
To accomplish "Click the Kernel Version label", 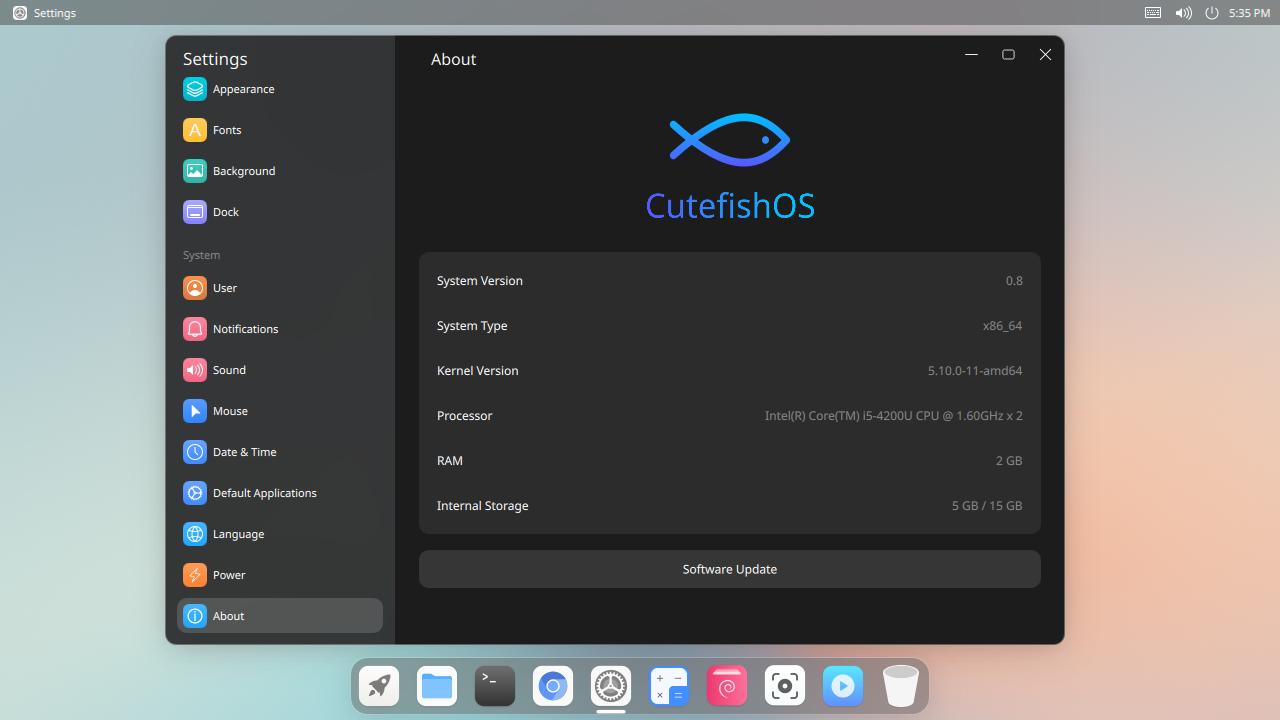I will pyautogui.click(x=478, y=371).
